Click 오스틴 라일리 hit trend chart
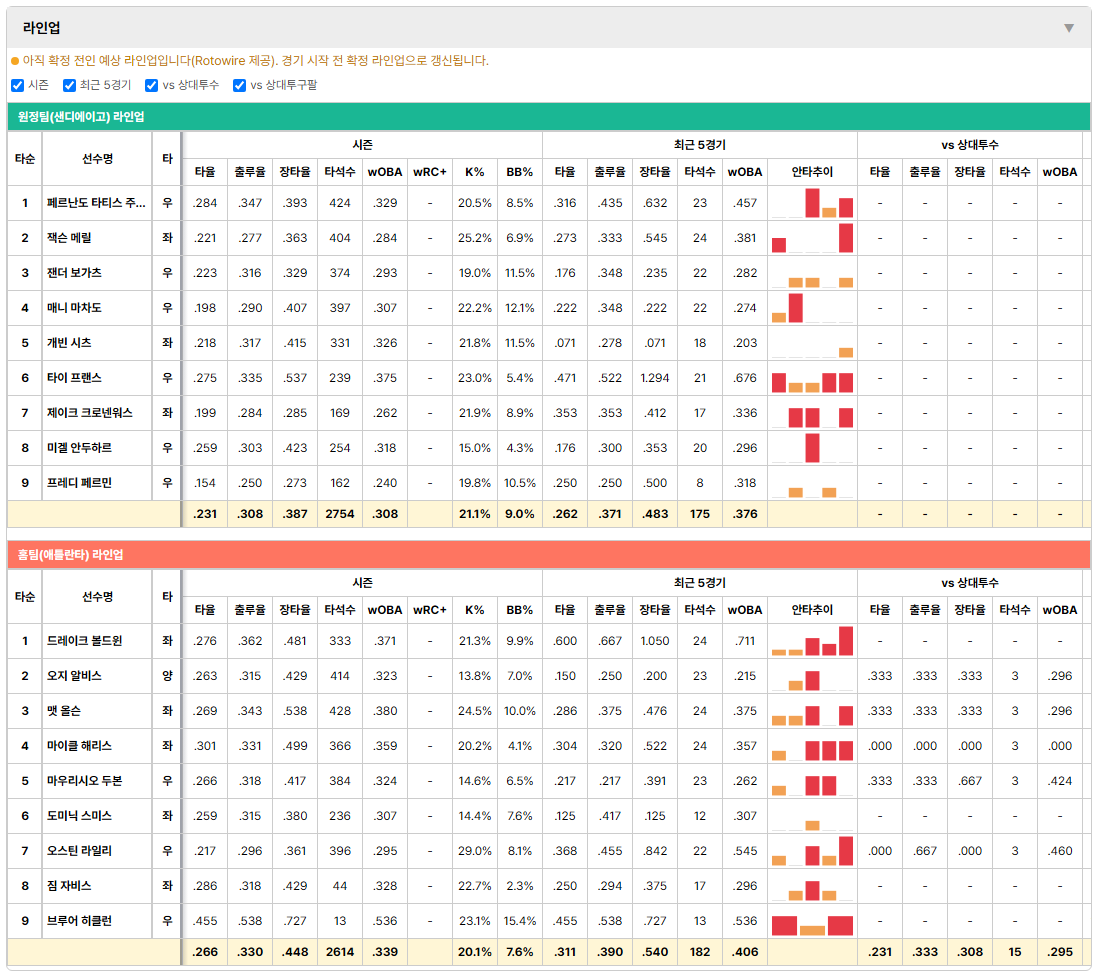Screen dimensions: 1098x977 812,851
